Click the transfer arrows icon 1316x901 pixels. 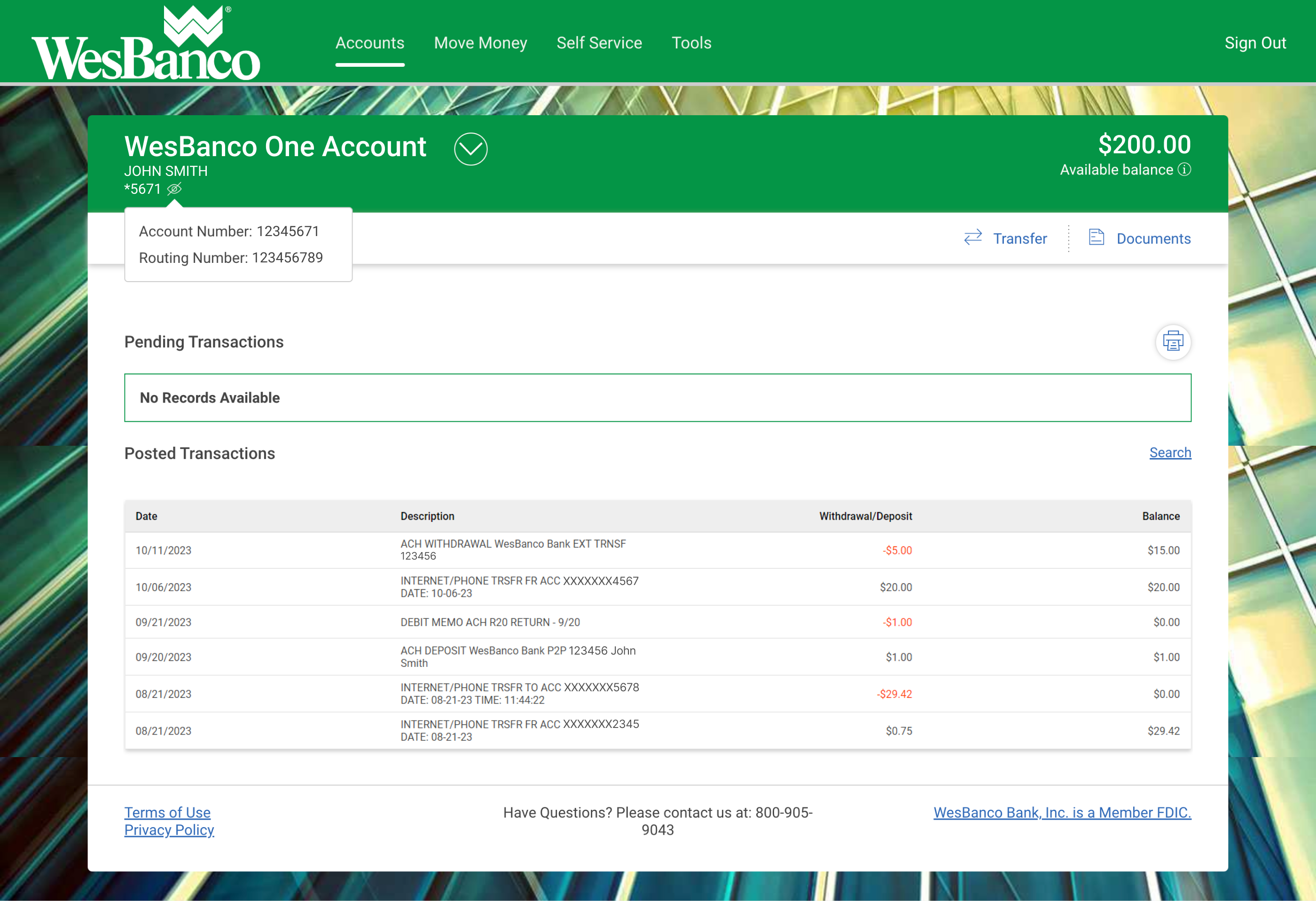point(973,237)
